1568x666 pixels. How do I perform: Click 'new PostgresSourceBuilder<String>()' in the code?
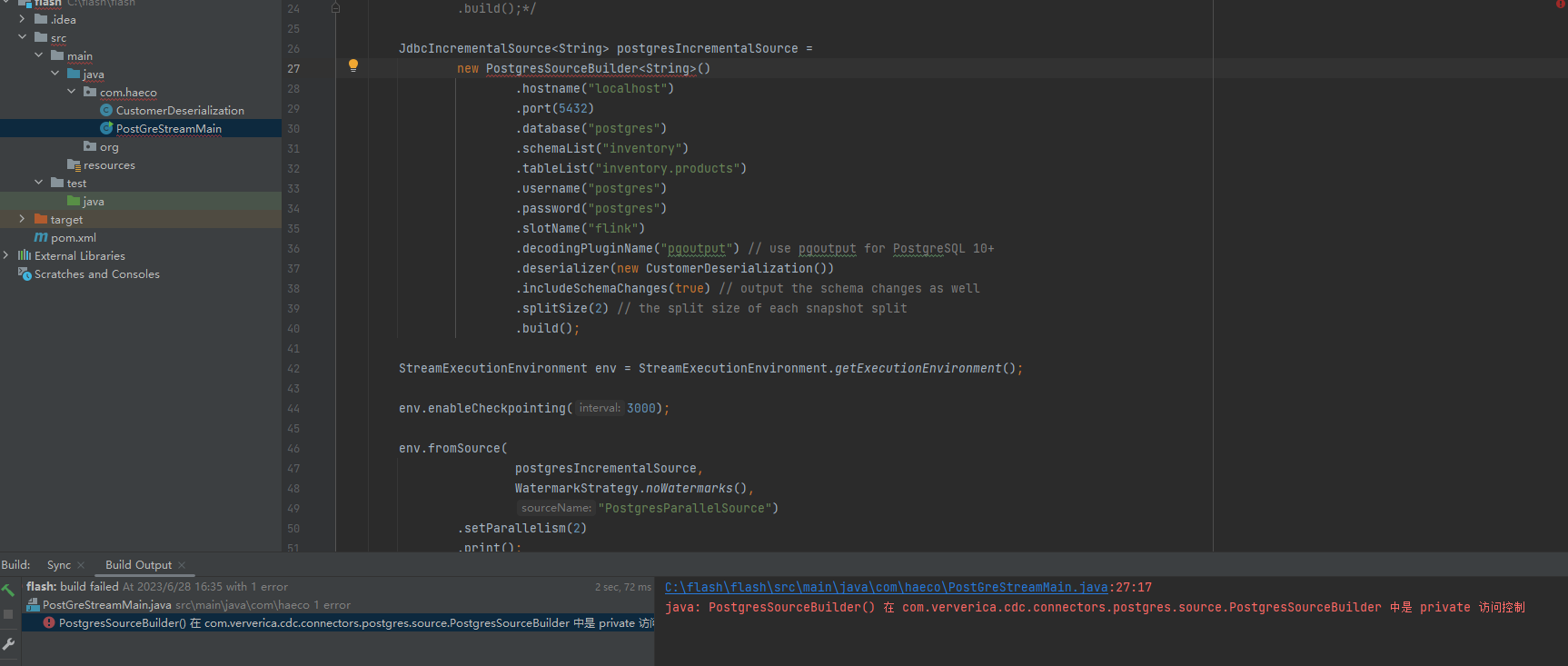(x=583, y=68)
